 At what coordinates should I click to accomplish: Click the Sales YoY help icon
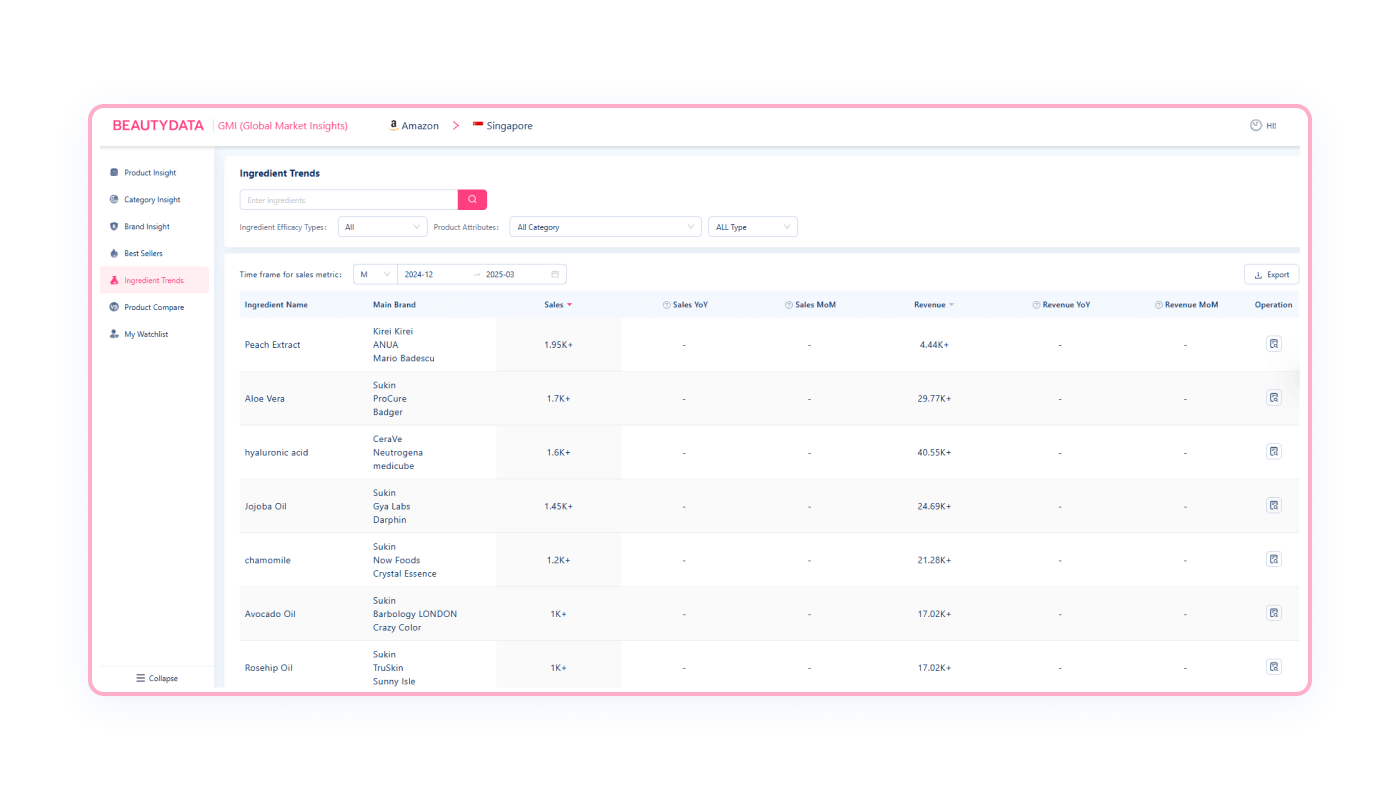[x=666, y=305]
